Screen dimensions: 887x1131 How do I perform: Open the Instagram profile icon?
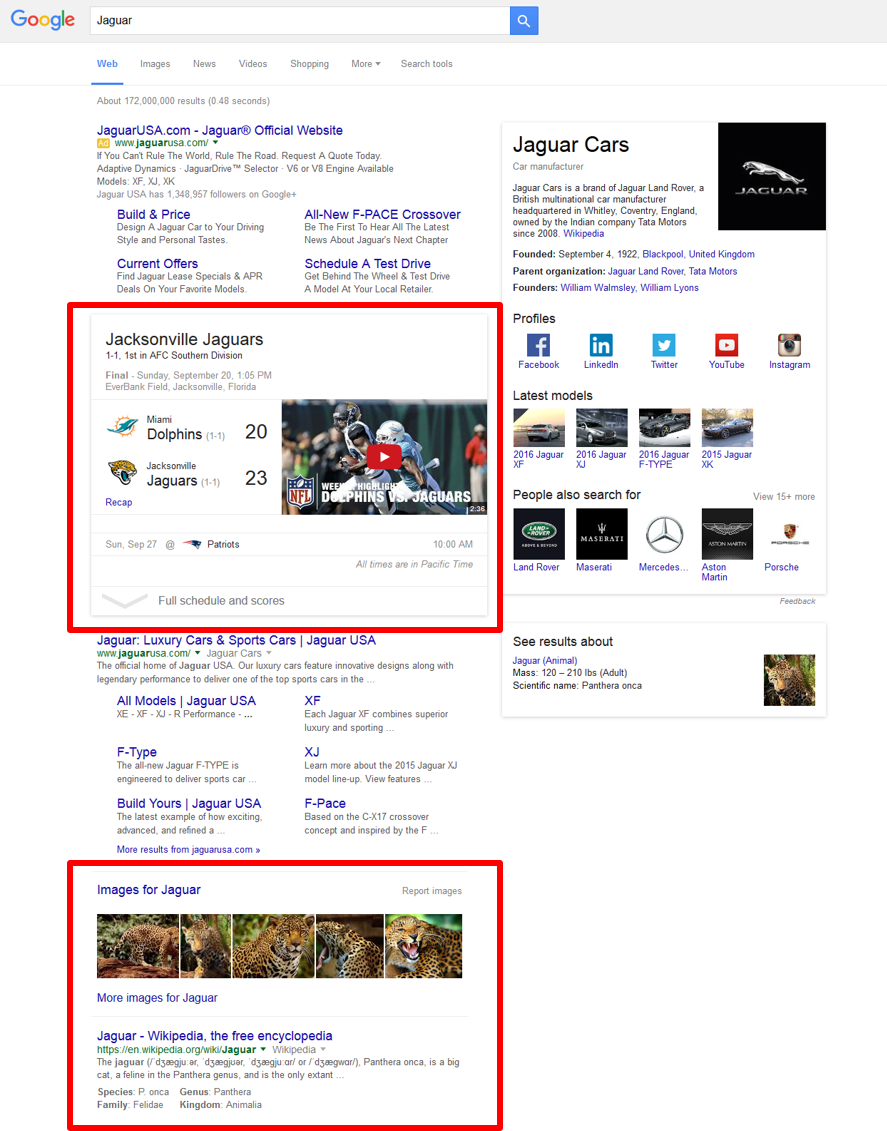(x=789, y=346)
